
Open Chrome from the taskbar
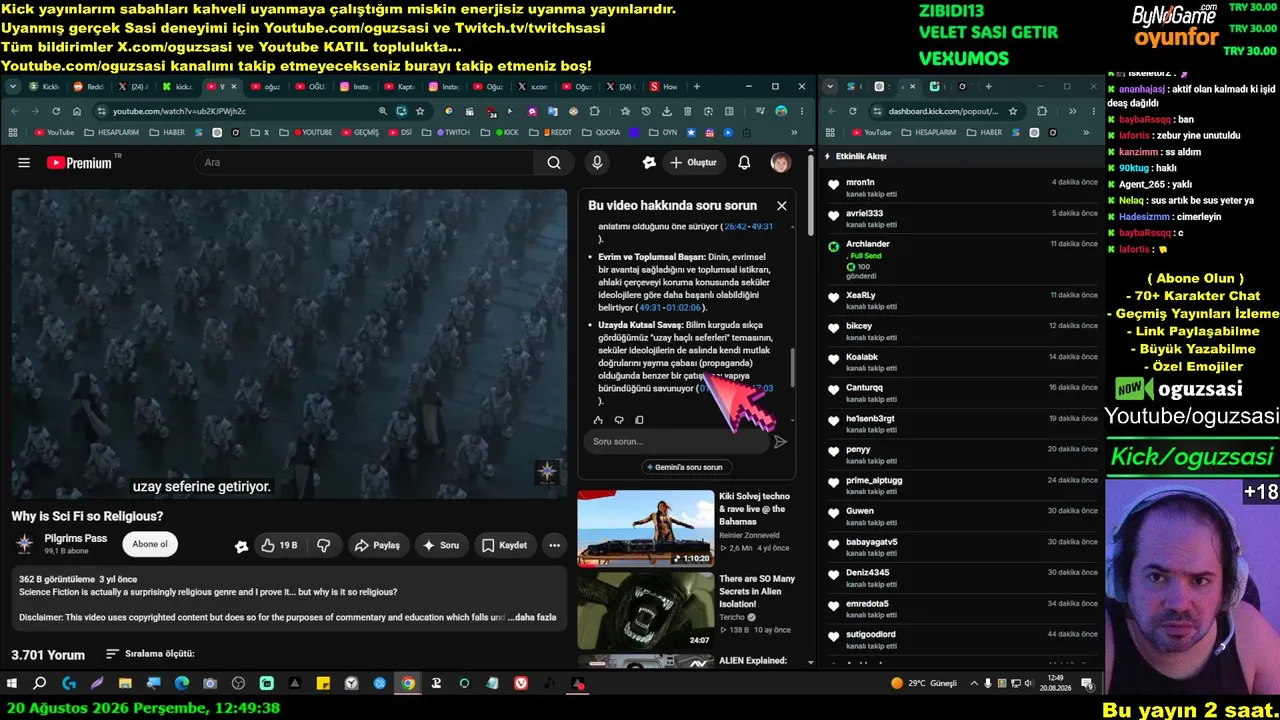pos(408,684)
